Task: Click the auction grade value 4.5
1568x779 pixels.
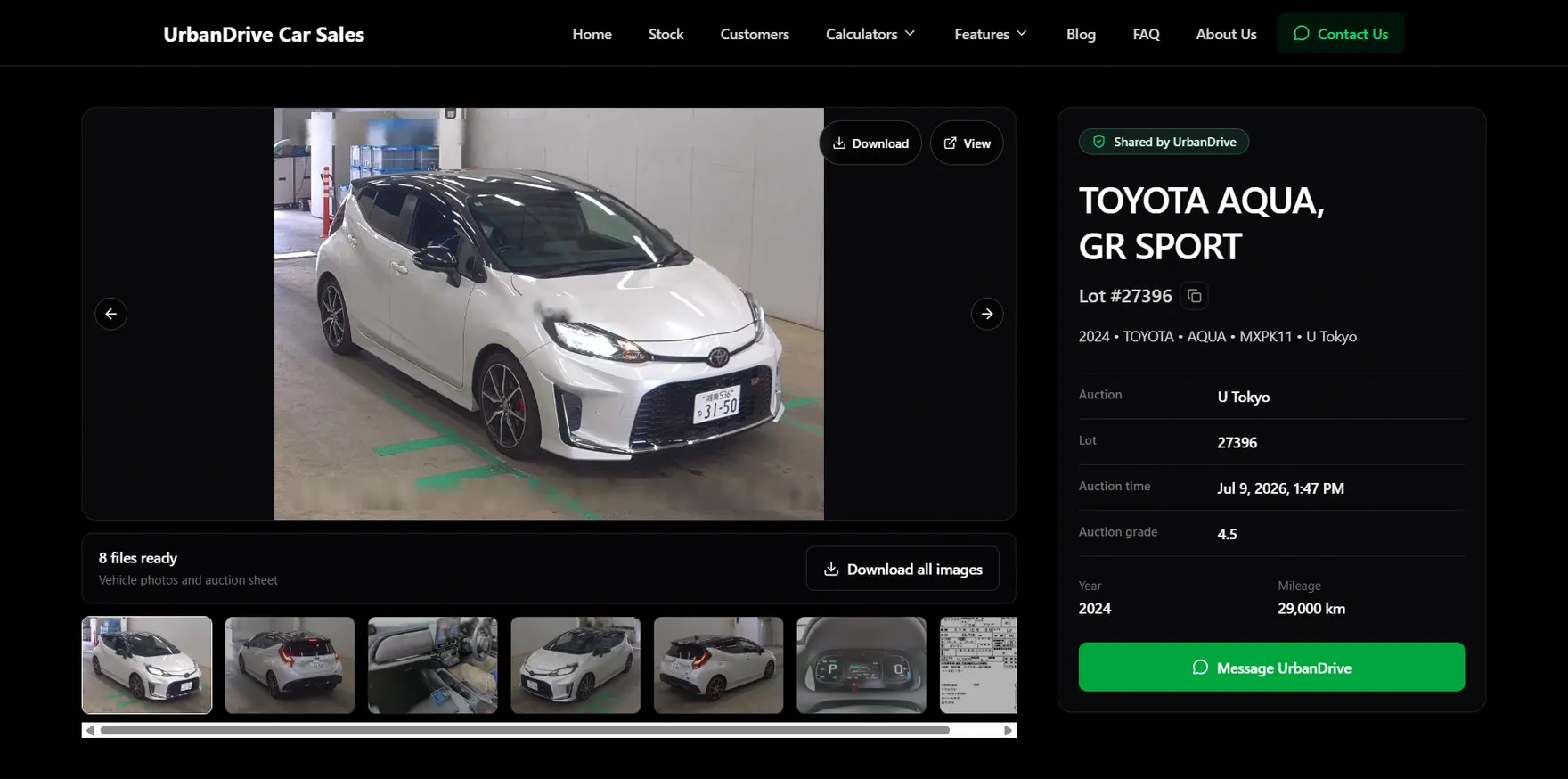Action: (1227, 534)
